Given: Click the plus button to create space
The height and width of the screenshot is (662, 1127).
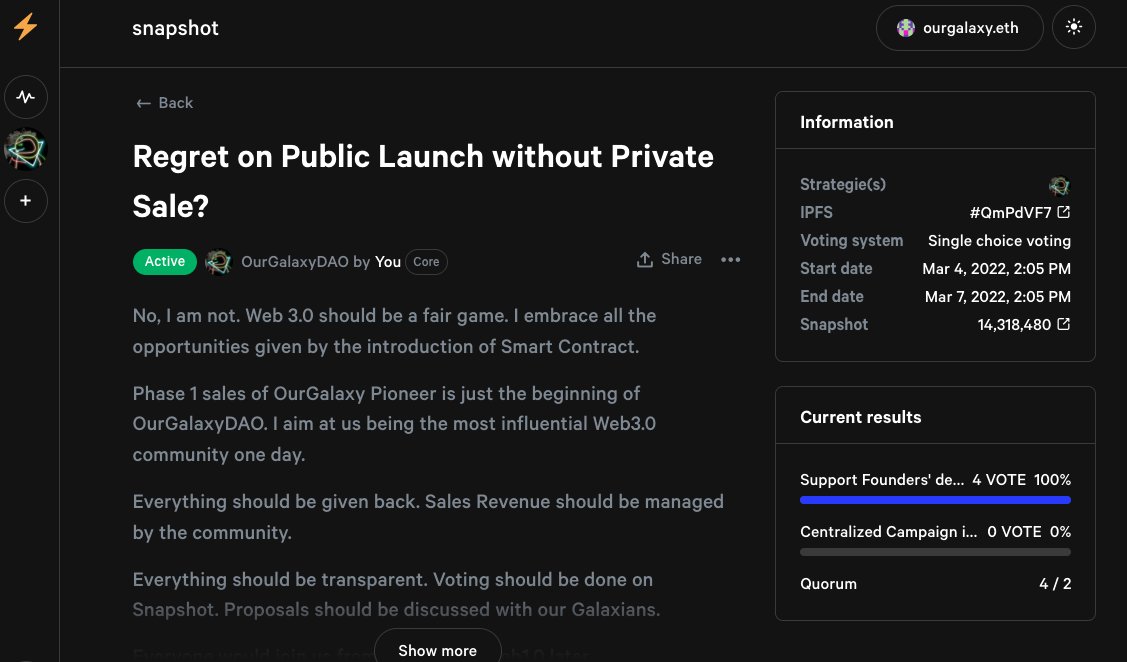Looking at the screenshot, I should pos(26,201).
